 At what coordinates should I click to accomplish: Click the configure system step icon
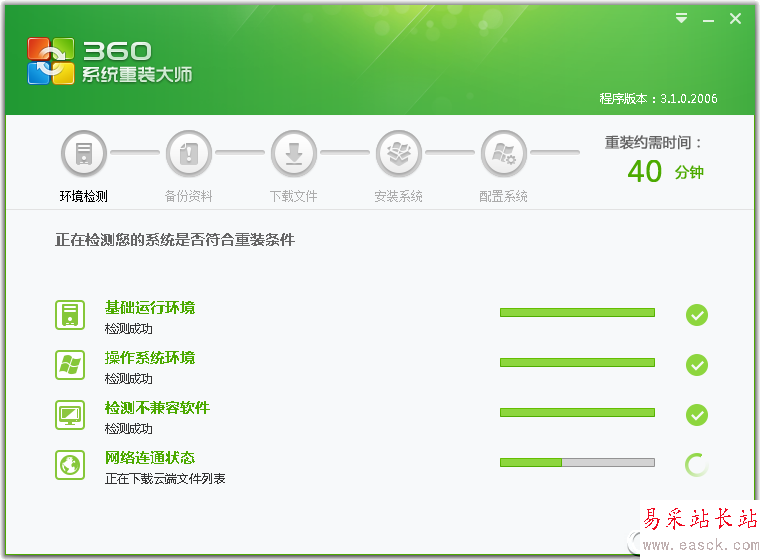click(504, 154)
